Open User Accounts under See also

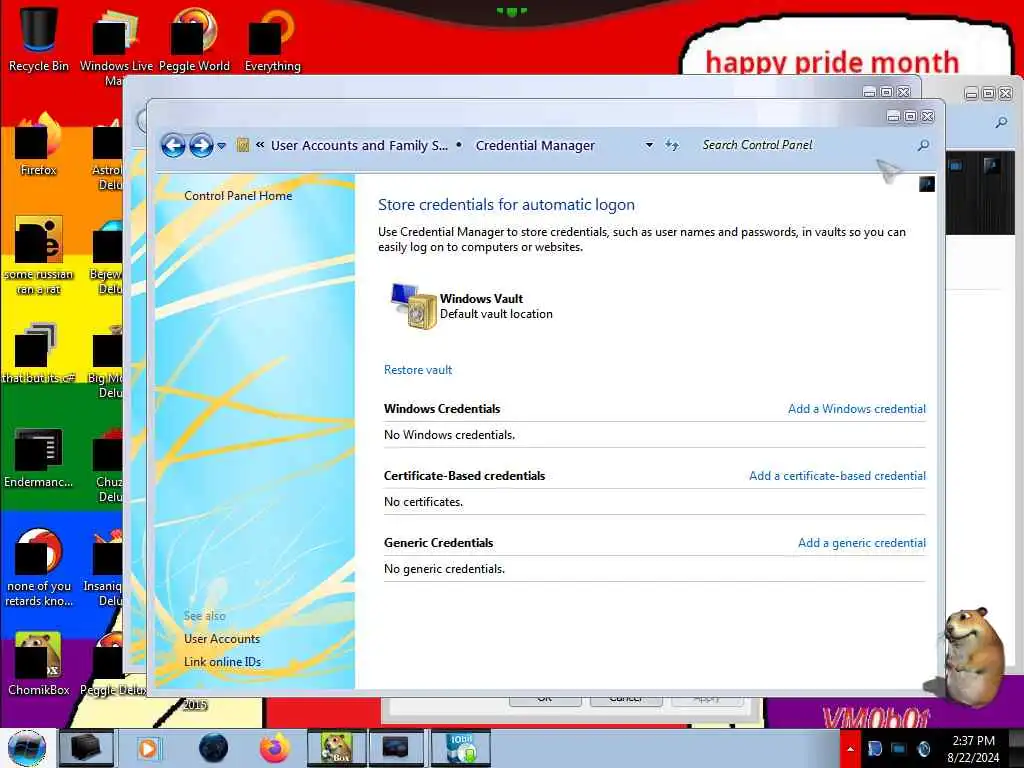tap(222, 639)
